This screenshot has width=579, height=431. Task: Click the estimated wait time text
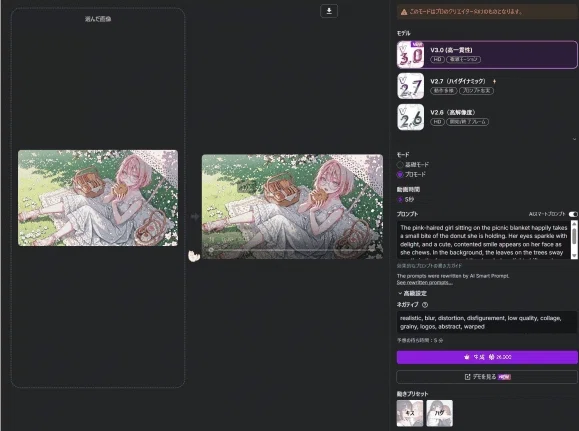[x=420, y=340]
